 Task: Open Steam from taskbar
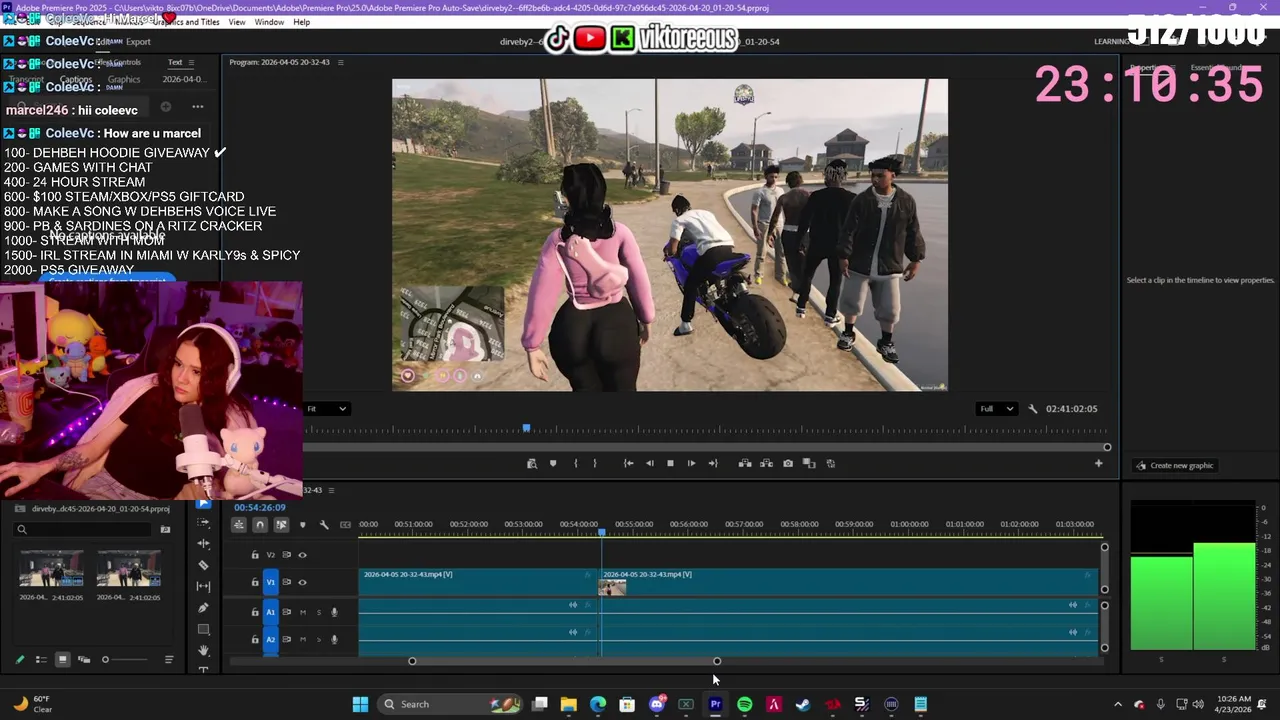click(802, 704)
